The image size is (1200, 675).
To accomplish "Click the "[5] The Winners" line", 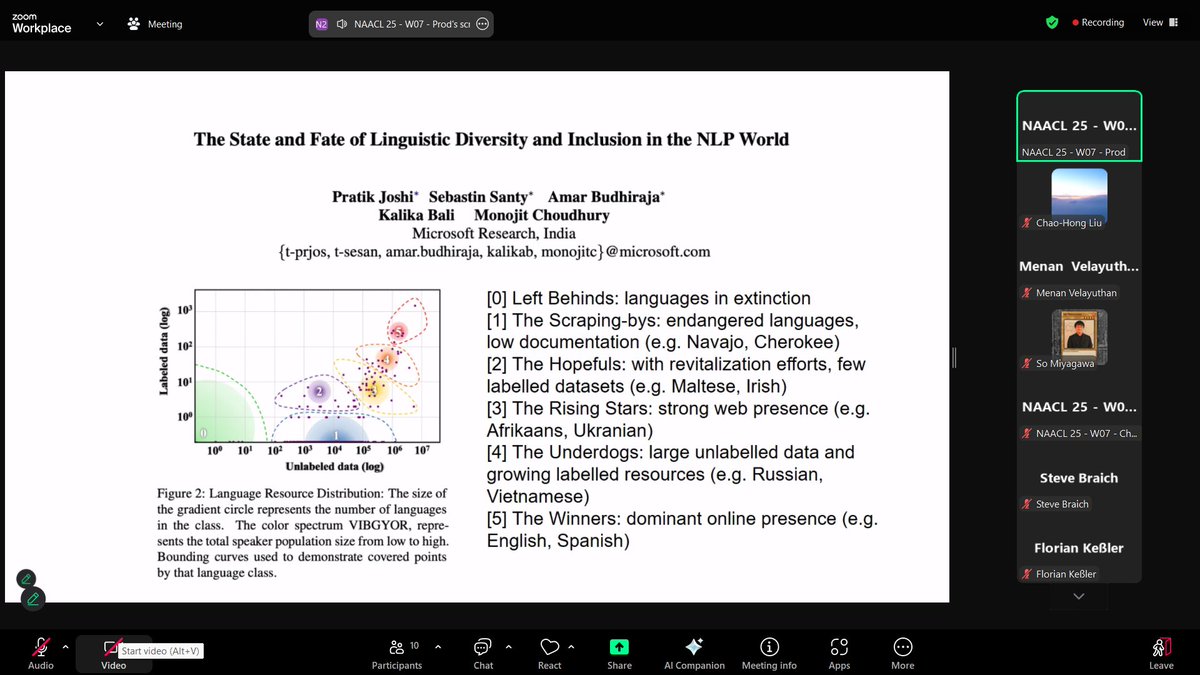I will (x=682, y=530).
